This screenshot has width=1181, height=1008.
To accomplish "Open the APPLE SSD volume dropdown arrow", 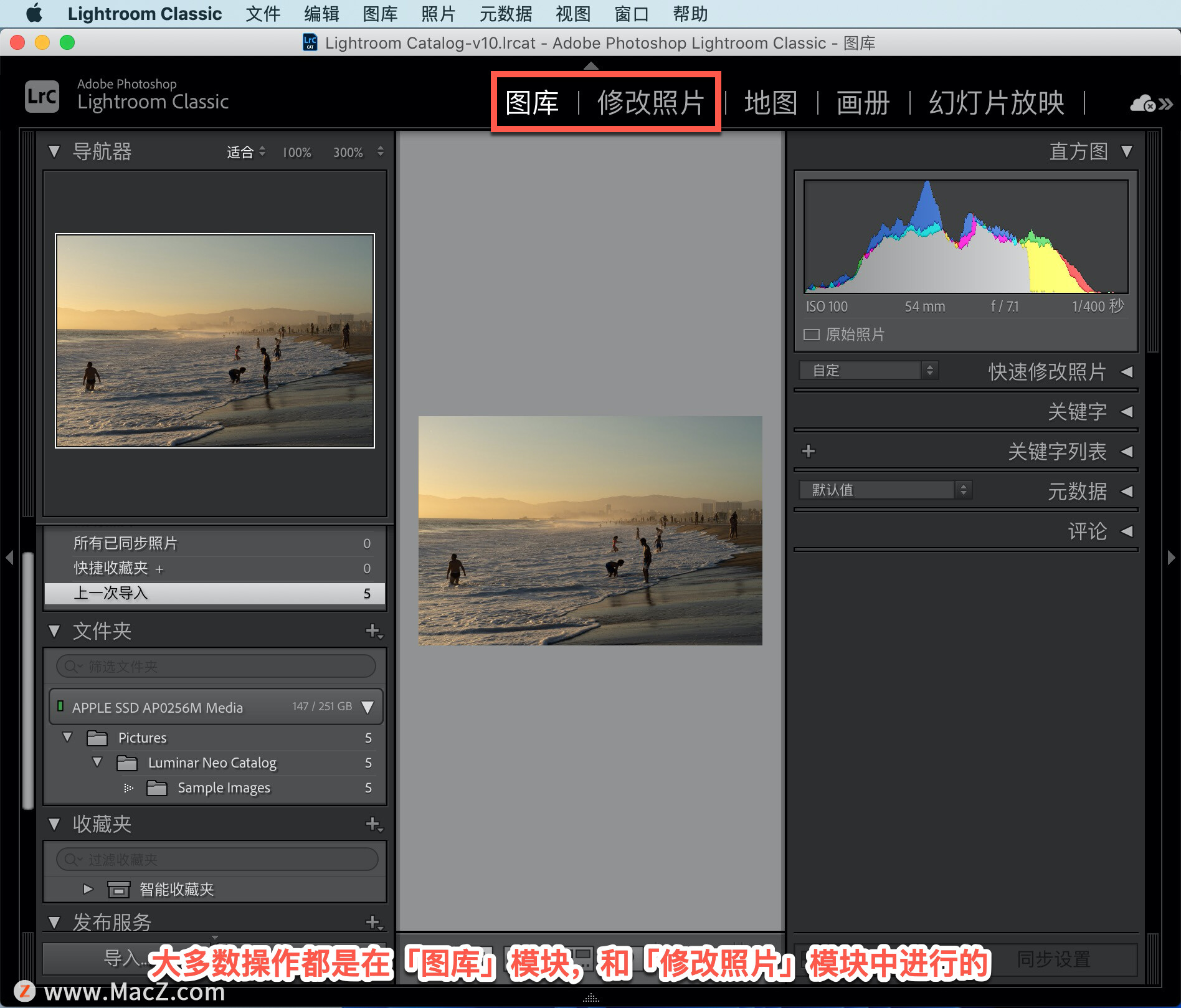I will 368,707.
